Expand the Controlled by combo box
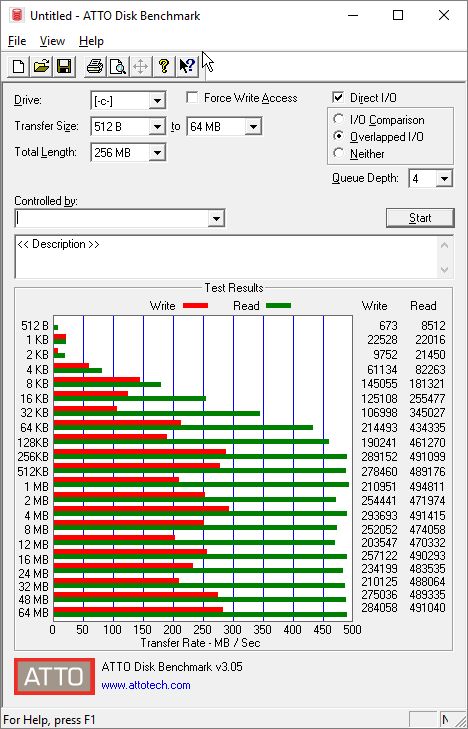Screen dimensions: 468x729 click(216, 219)
